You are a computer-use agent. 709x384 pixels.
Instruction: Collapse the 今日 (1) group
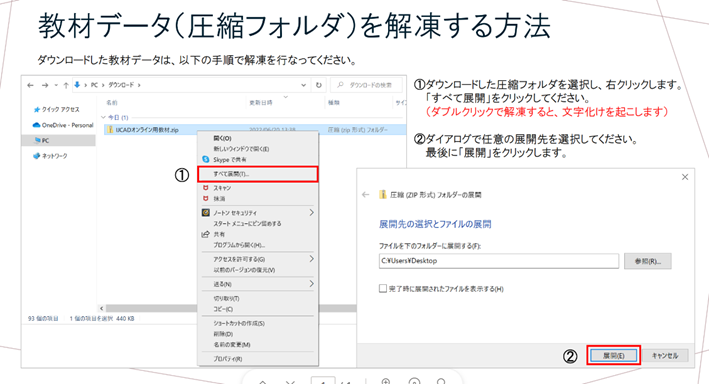pyautogui.click(x=103, y=118)
